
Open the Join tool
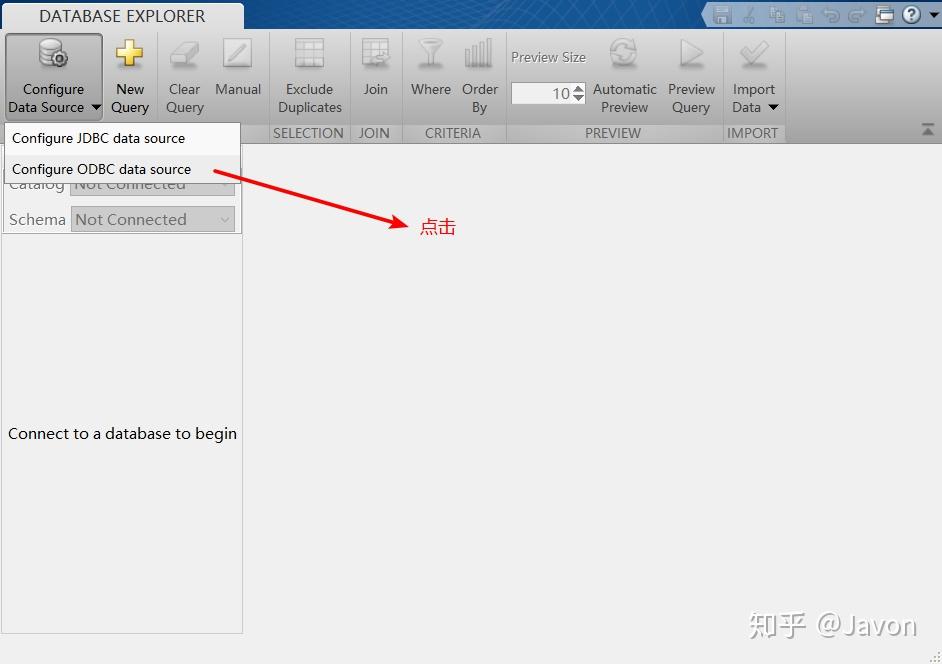[x=375, y=53]
